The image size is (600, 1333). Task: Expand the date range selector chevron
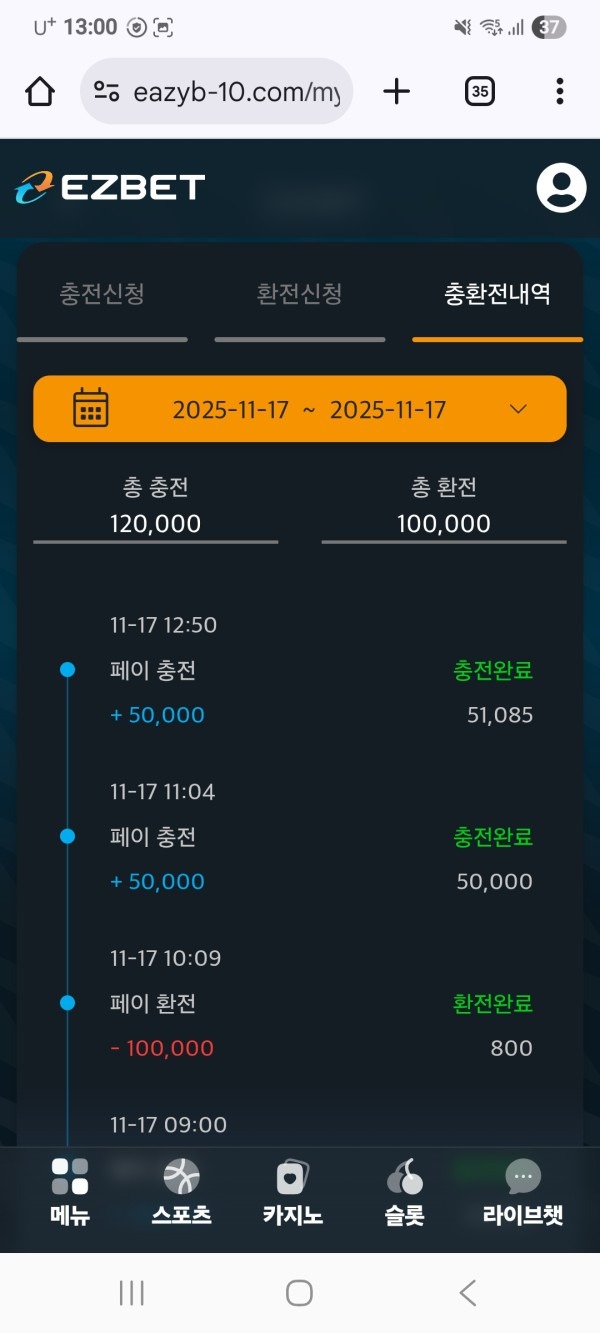click(x=518, y=408)
